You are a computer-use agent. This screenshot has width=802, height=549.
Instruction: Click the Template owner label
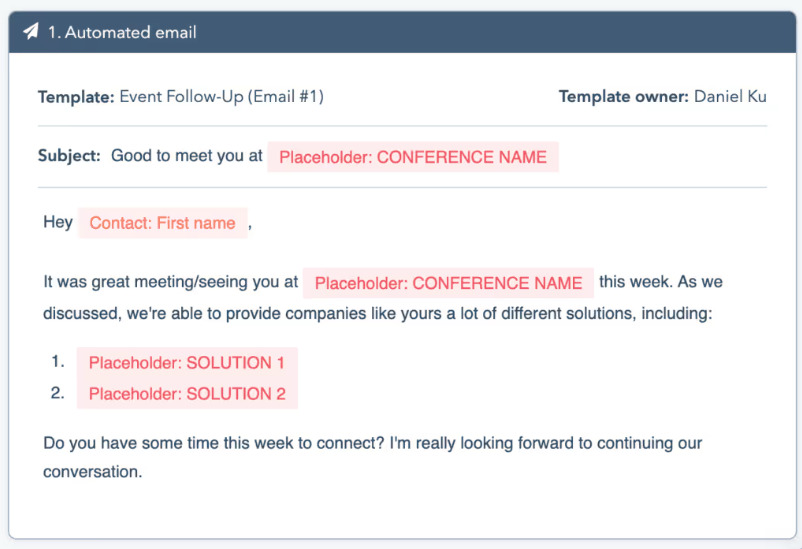[x=623, y=96]
